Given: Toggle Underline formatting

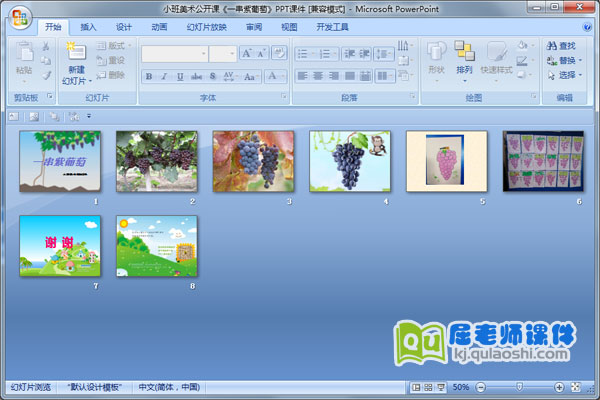Looking at the screenshot, I should point(180,76).
